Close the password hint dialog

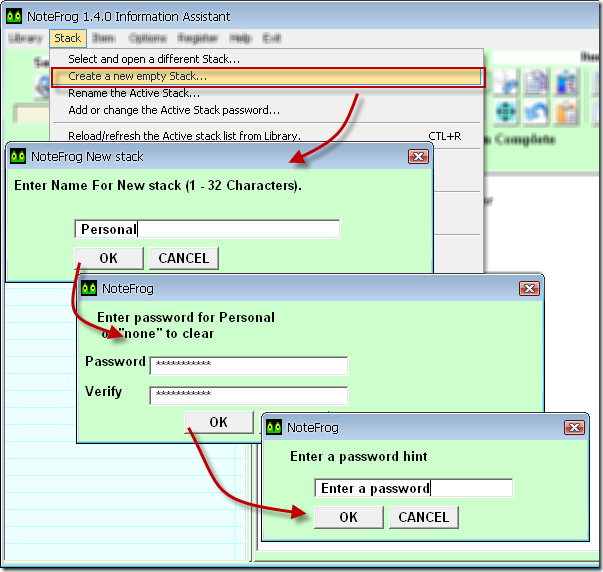pos(574,427)
